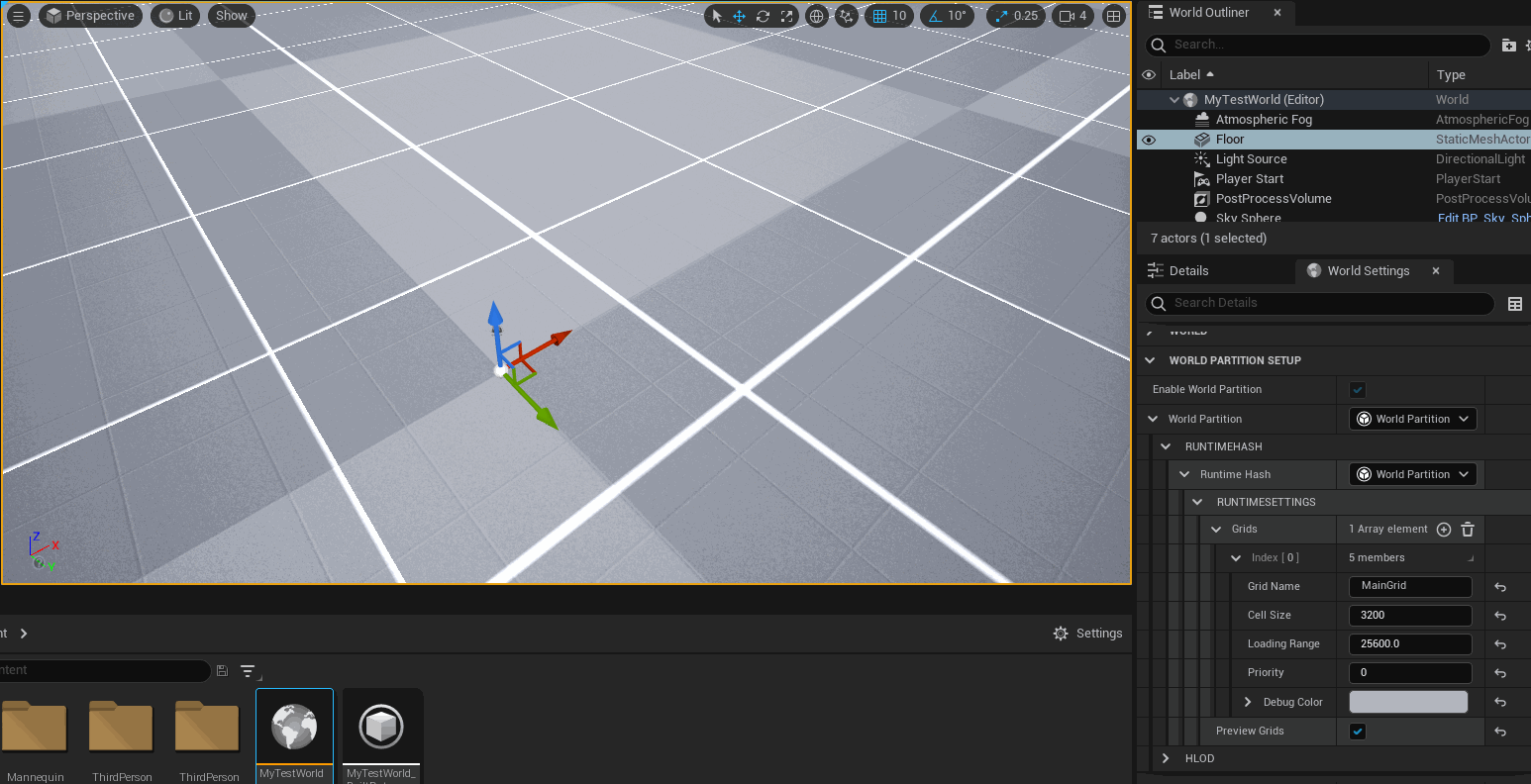1531x784 pixels.
Task: Reset Cell Size to default
Action: 1500,616
